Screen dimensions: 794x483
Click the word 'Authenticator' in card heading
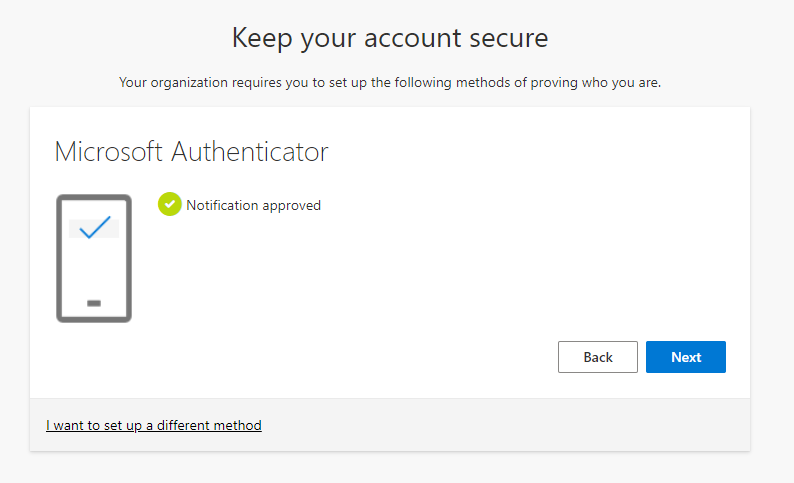pos(250,152)
